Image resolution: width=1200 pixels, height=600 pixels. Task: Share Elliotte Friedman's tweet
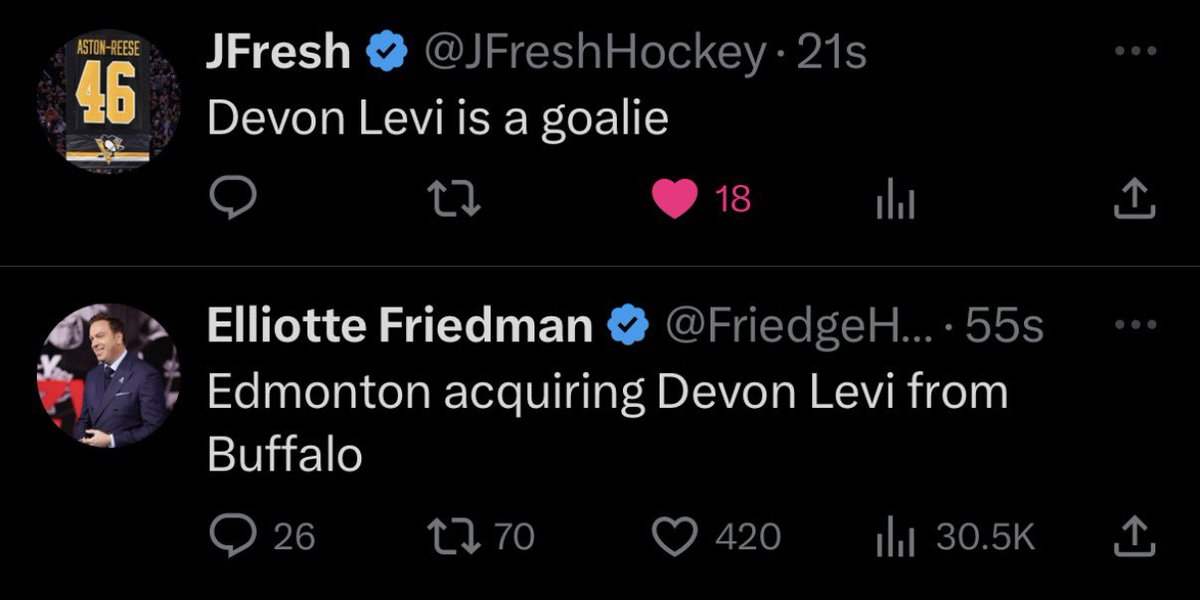click(1134, 537)
